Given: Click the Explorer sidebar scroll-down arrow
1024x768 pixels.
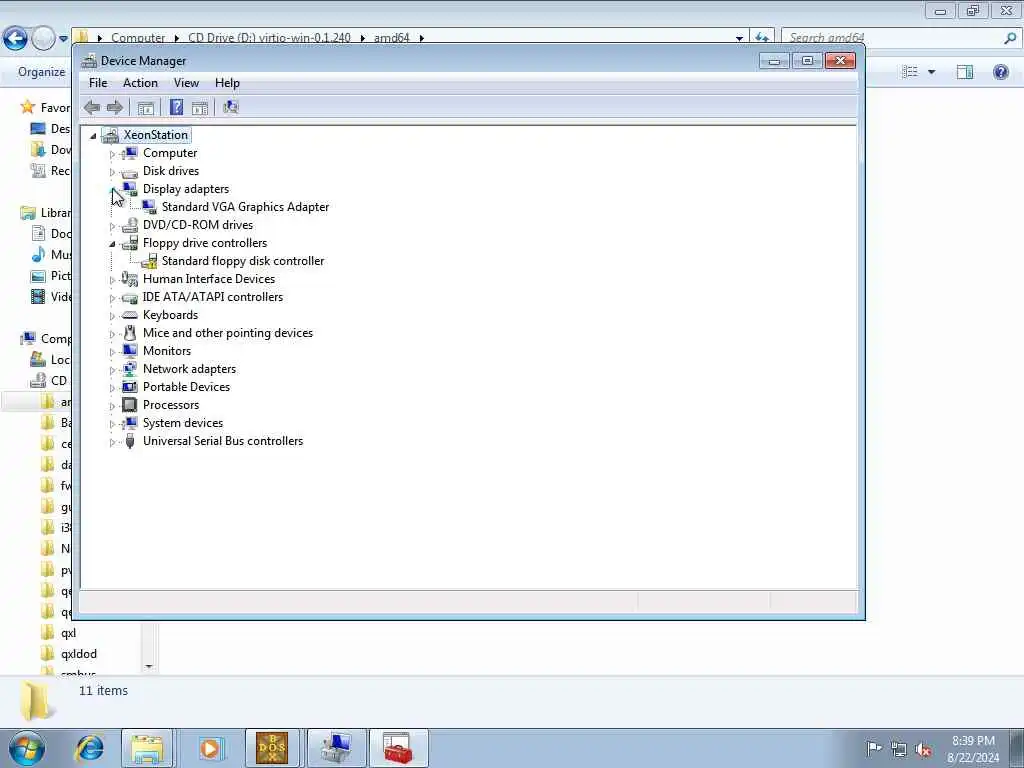Looking at the screenshot, I should click(x=149, y=667).
